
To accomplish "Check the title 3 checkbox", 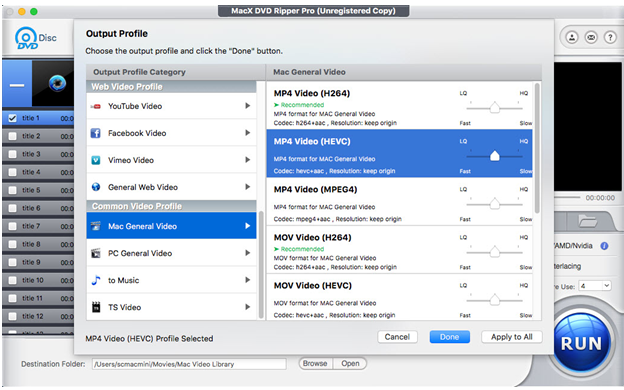I will [x=12, y=154].
